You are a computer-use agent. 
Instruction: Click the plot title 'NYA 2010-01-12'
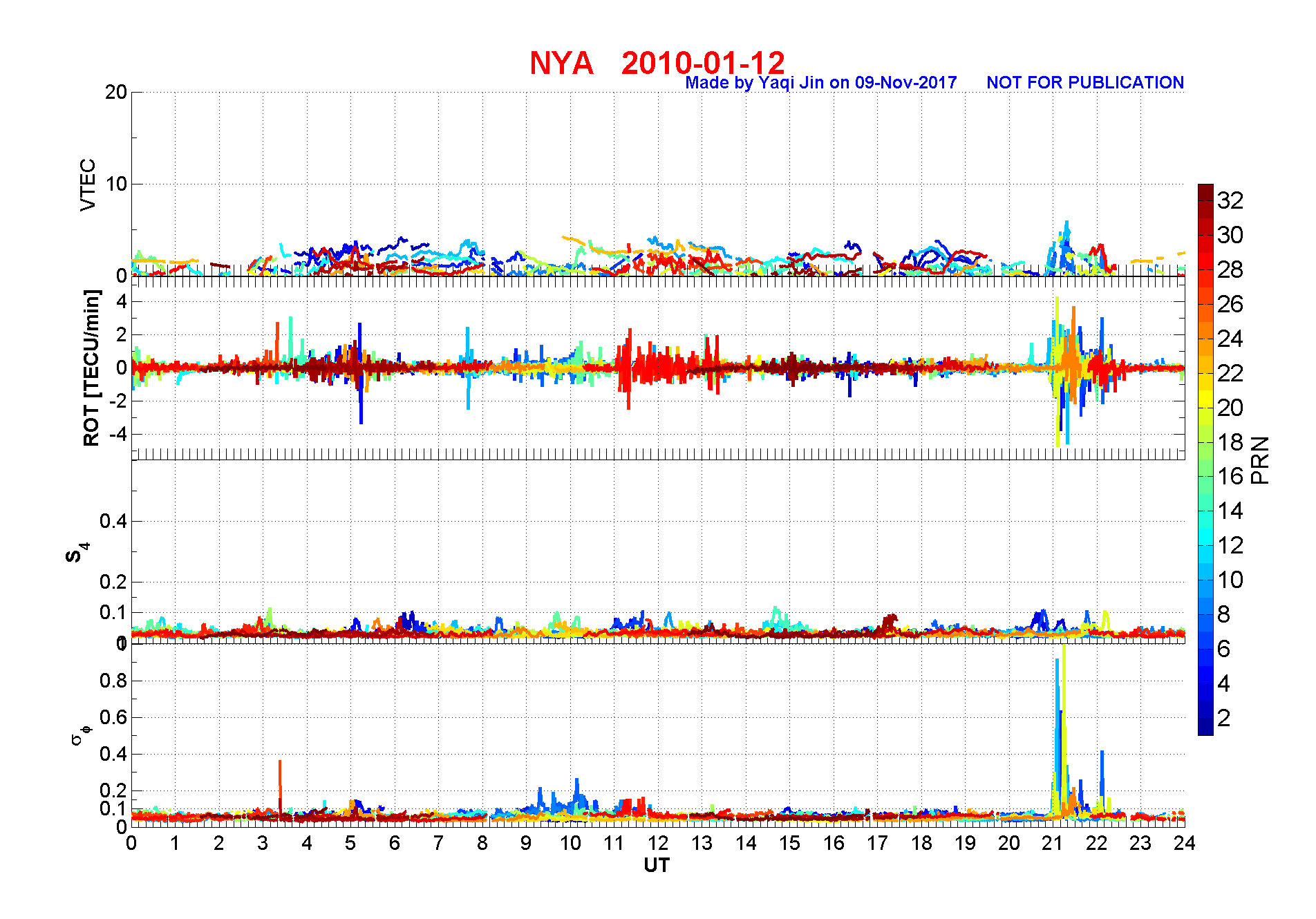[x=657, y=63]
